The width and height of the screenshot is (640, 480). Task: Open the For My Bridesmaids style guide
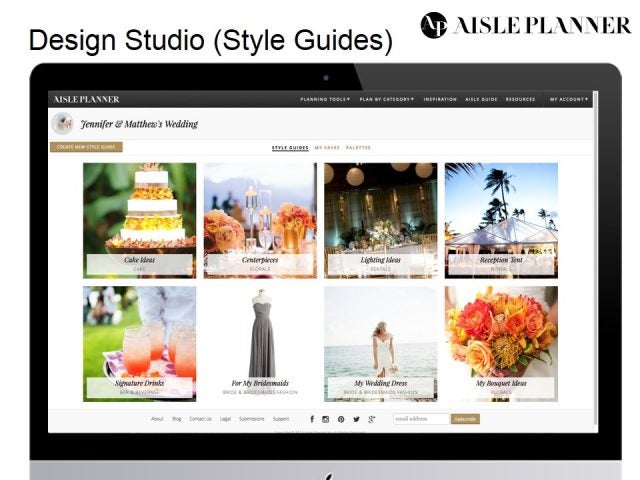pos(260,344)
